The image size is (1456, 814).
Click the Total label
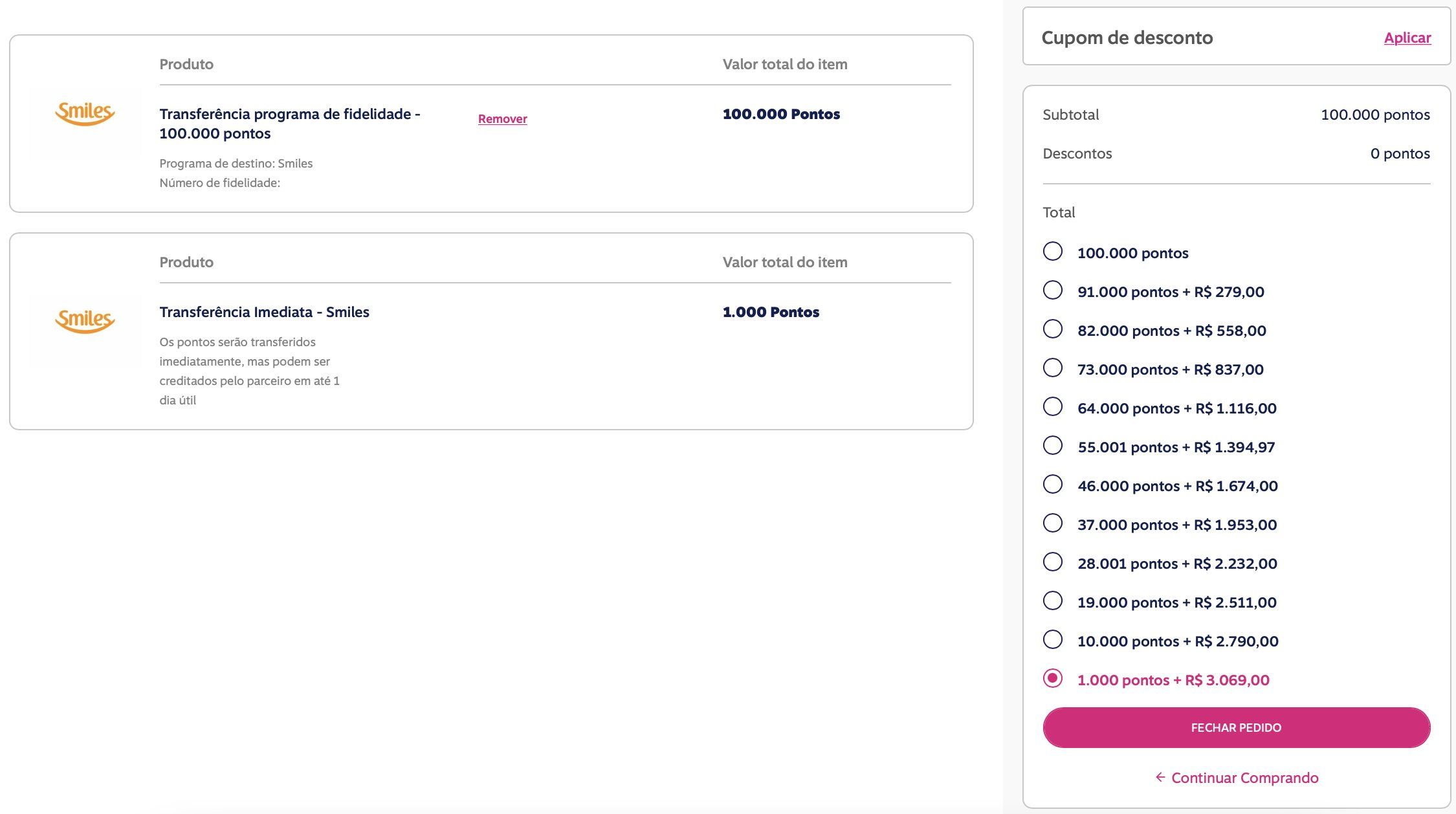pos(1059,212)
